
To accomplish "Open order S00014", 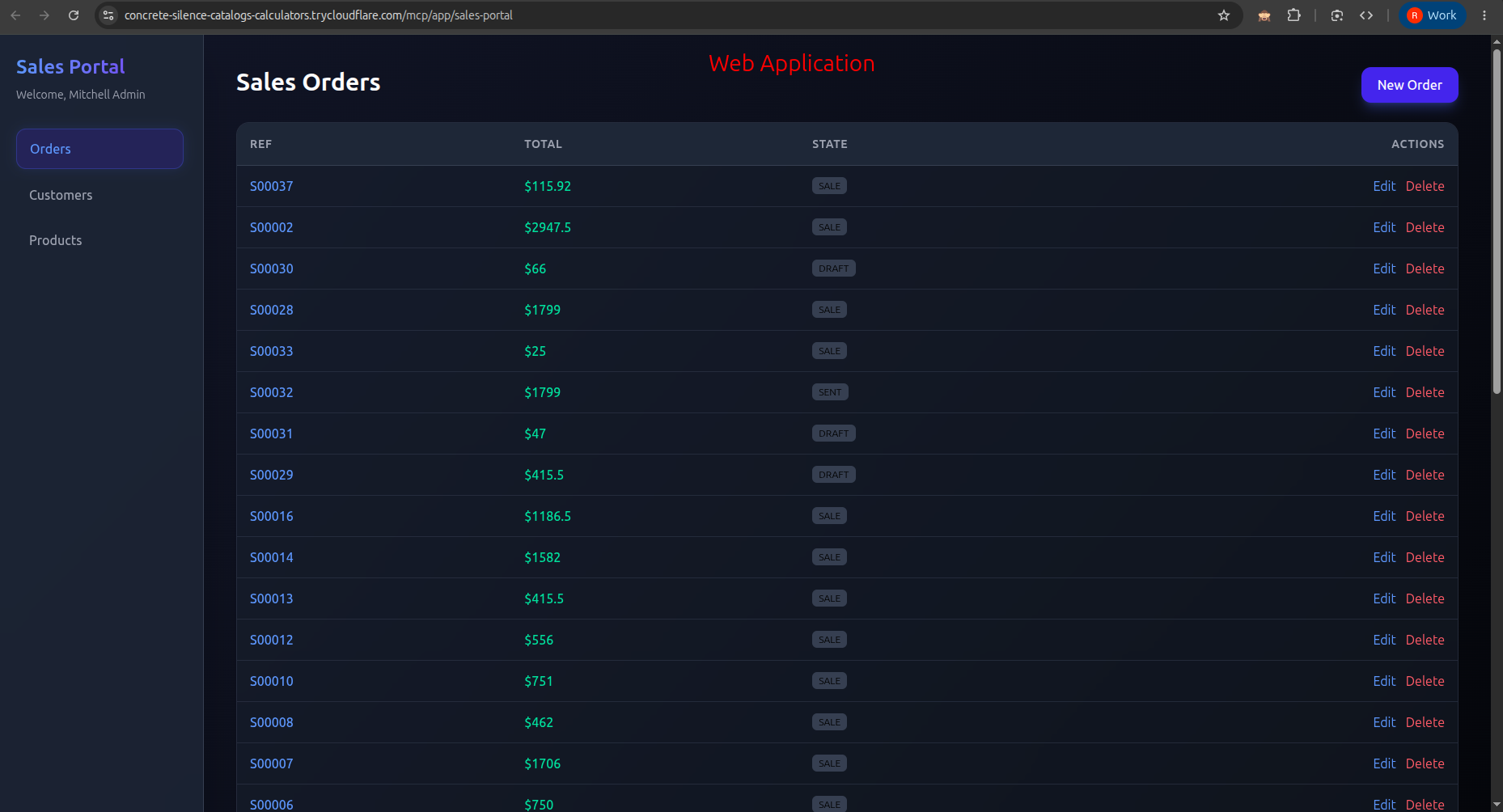I will click(271, 557).
